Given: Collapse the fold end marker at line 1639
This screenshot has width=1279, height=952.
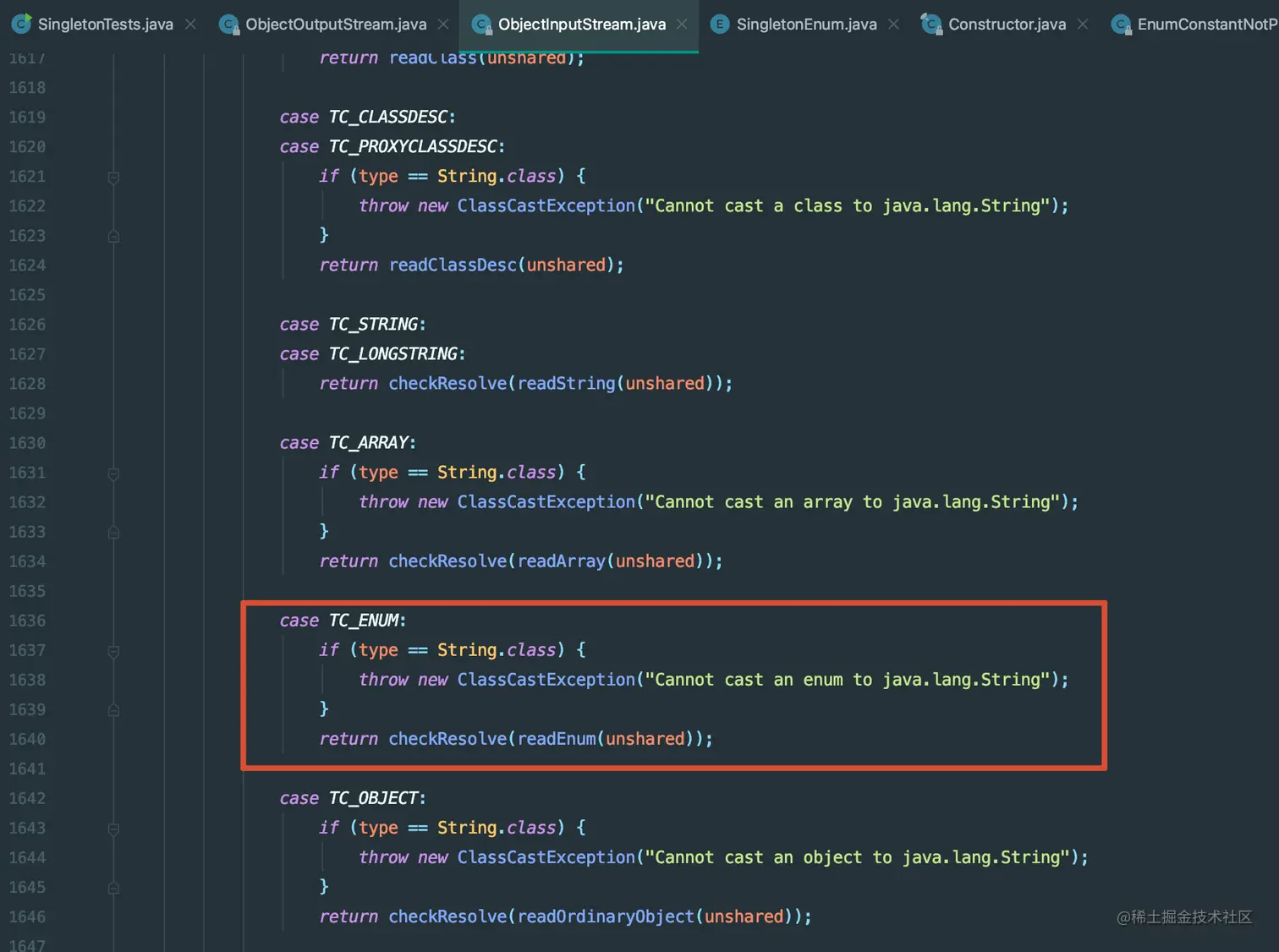Looking at the screenshot, I should coord(113,710).
